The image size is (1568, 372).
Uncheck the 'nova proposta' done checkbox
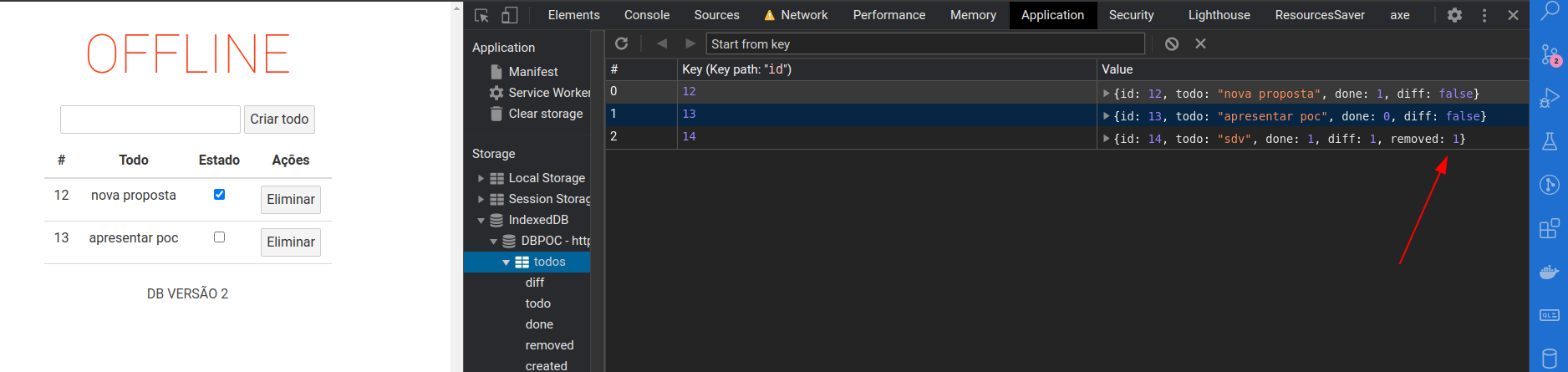coord(219,194)
